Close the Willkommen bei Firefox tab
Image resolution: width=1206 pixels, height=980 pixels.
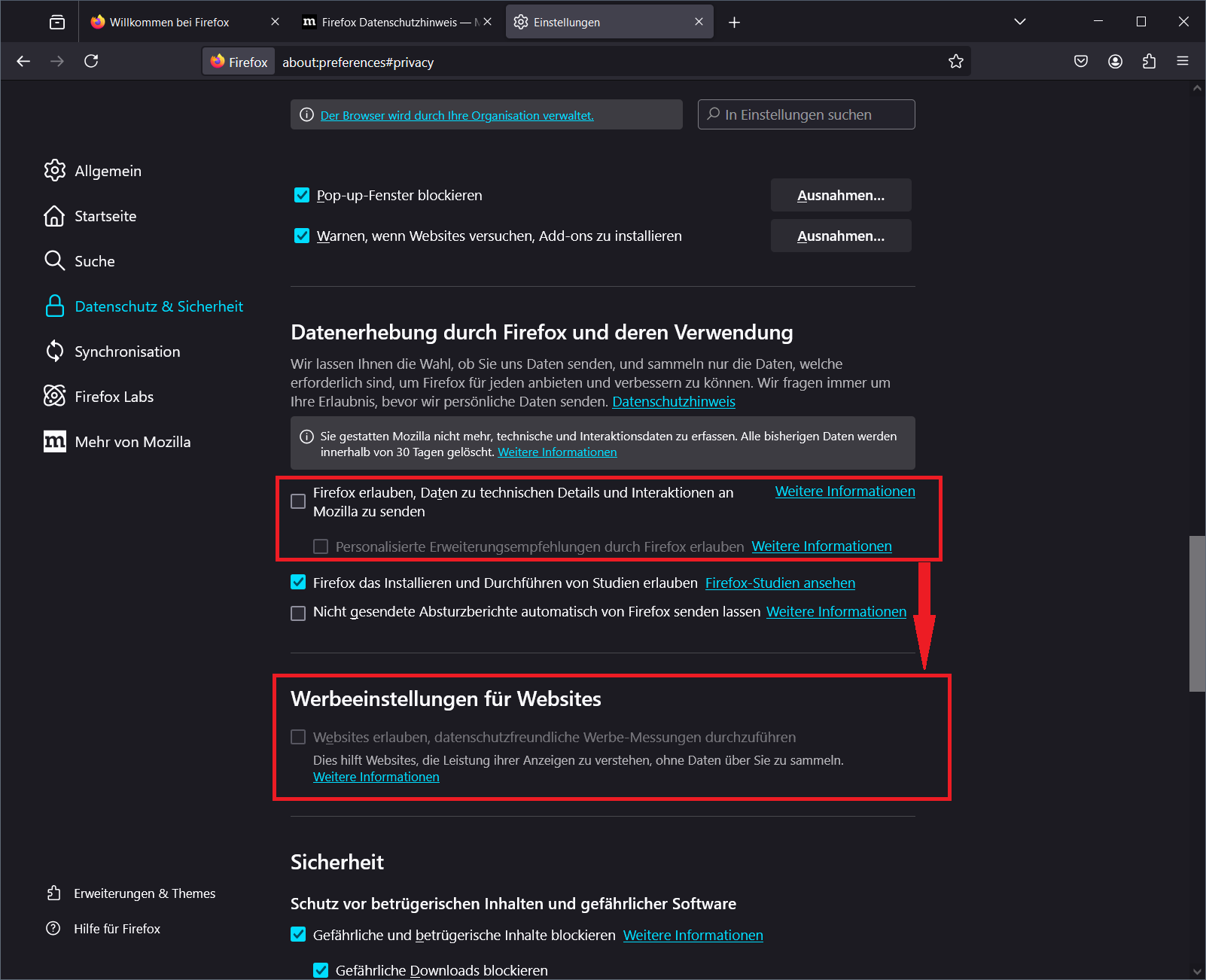tap(275, 22)
